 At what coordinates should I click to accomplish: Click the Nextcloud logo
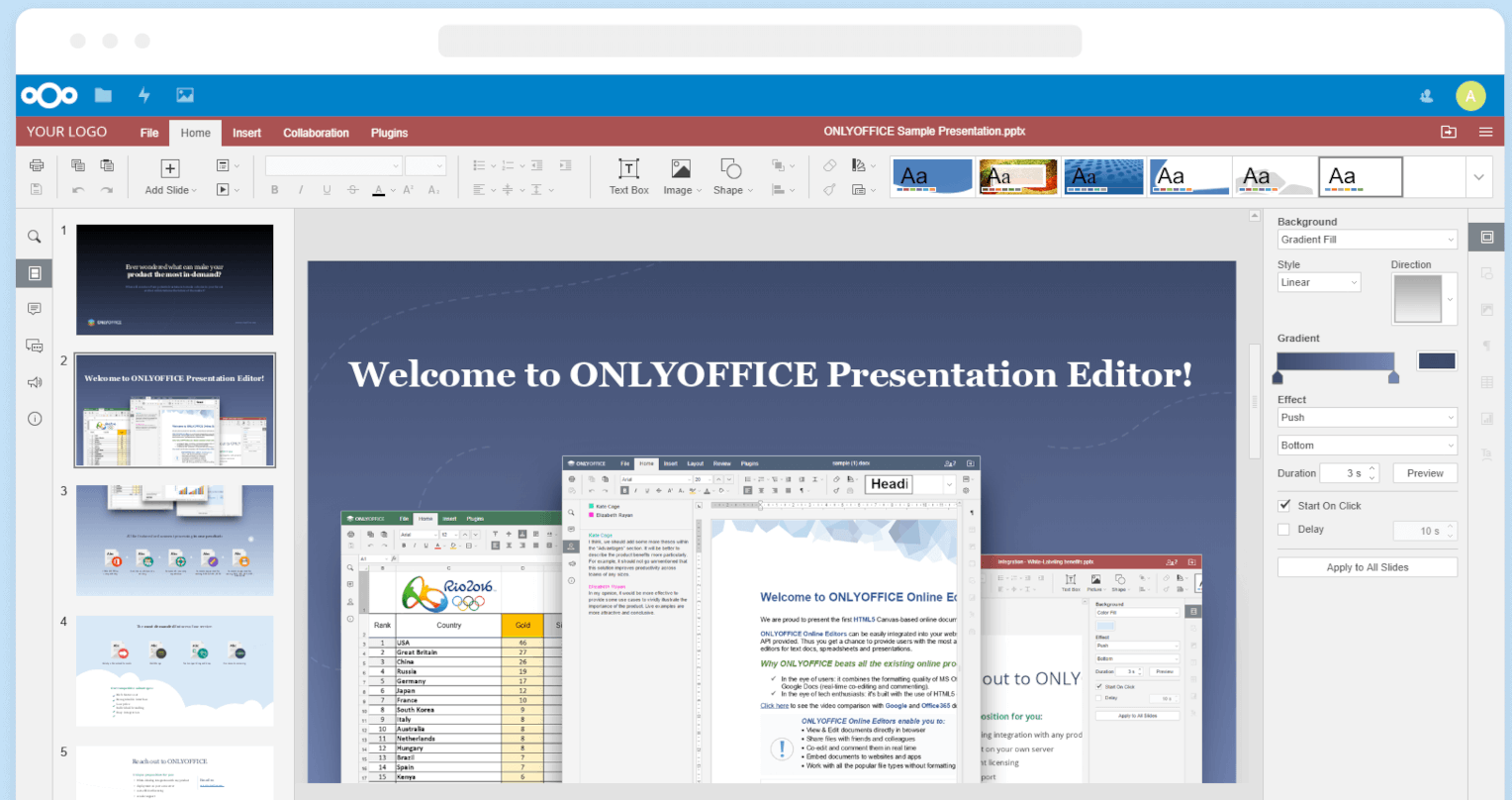49,96
